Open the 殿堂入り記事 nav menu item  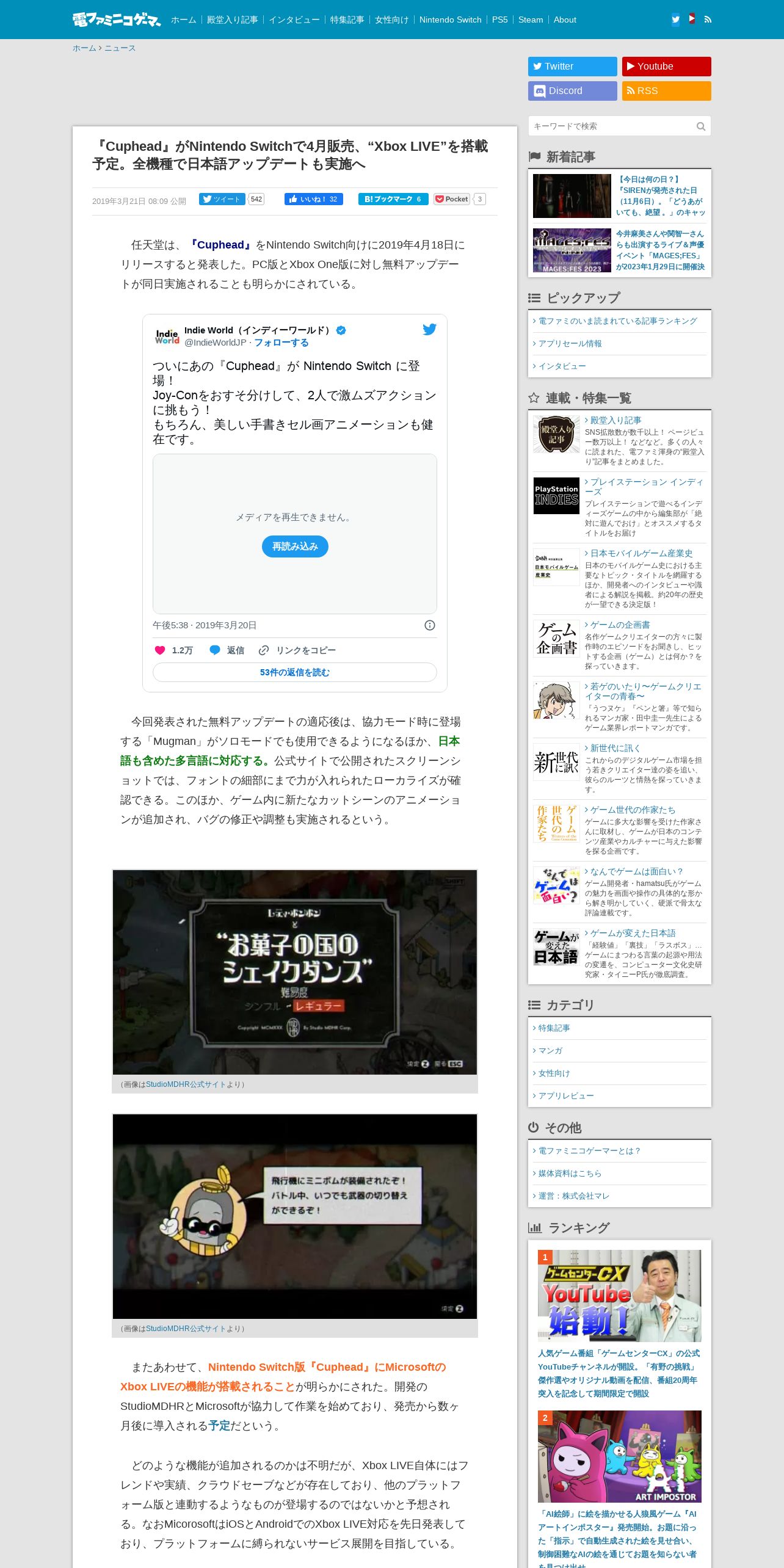(233, 20)
